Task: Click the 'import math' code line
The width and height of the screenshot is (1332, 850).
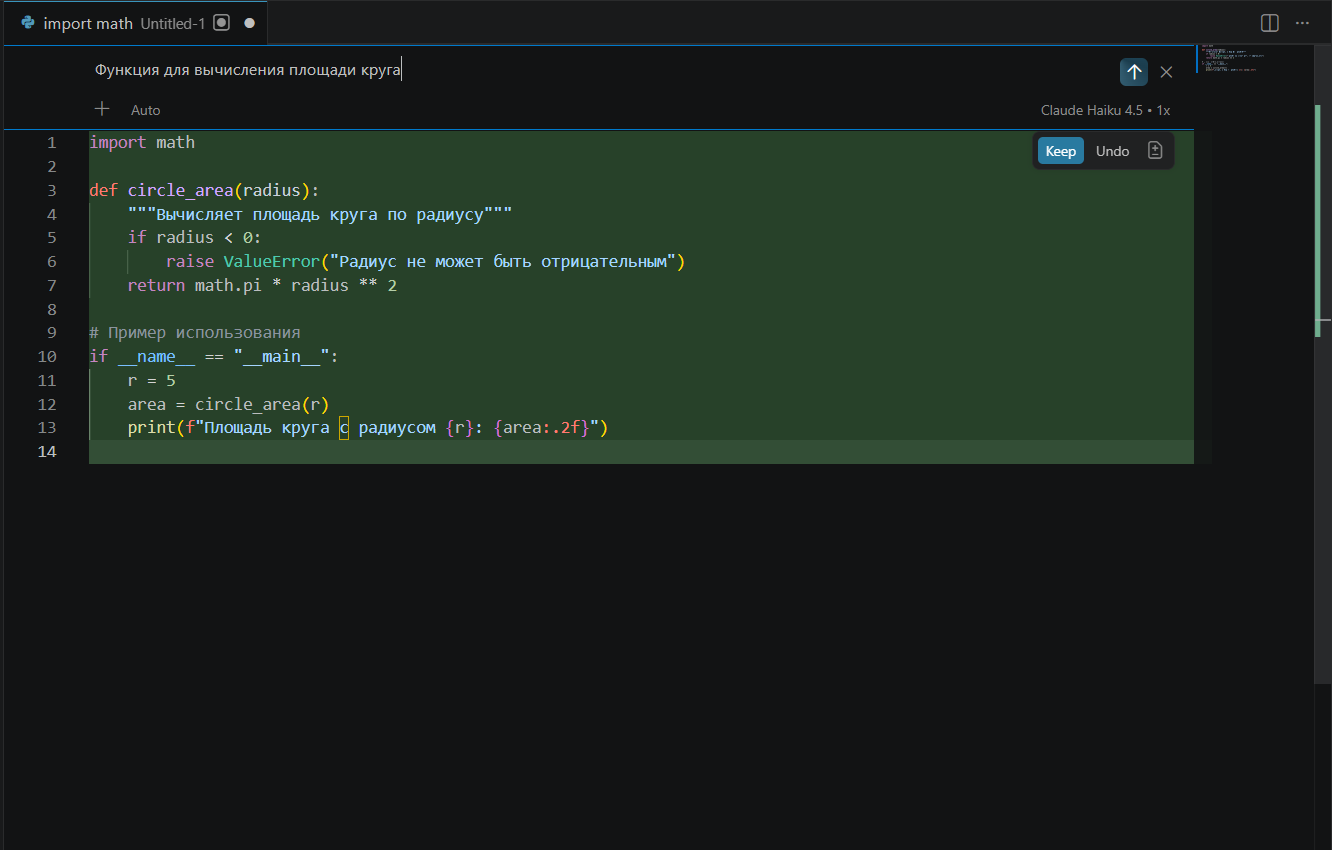Action: click(142, 142)
